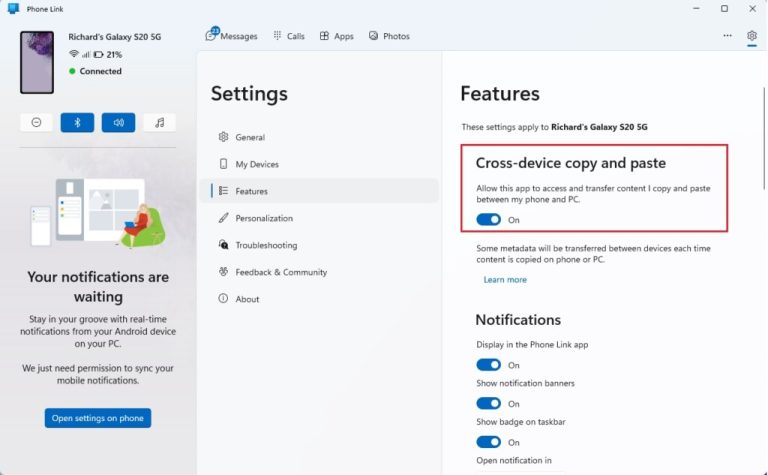Click the Notifications section heading

(x=518, y=320)
